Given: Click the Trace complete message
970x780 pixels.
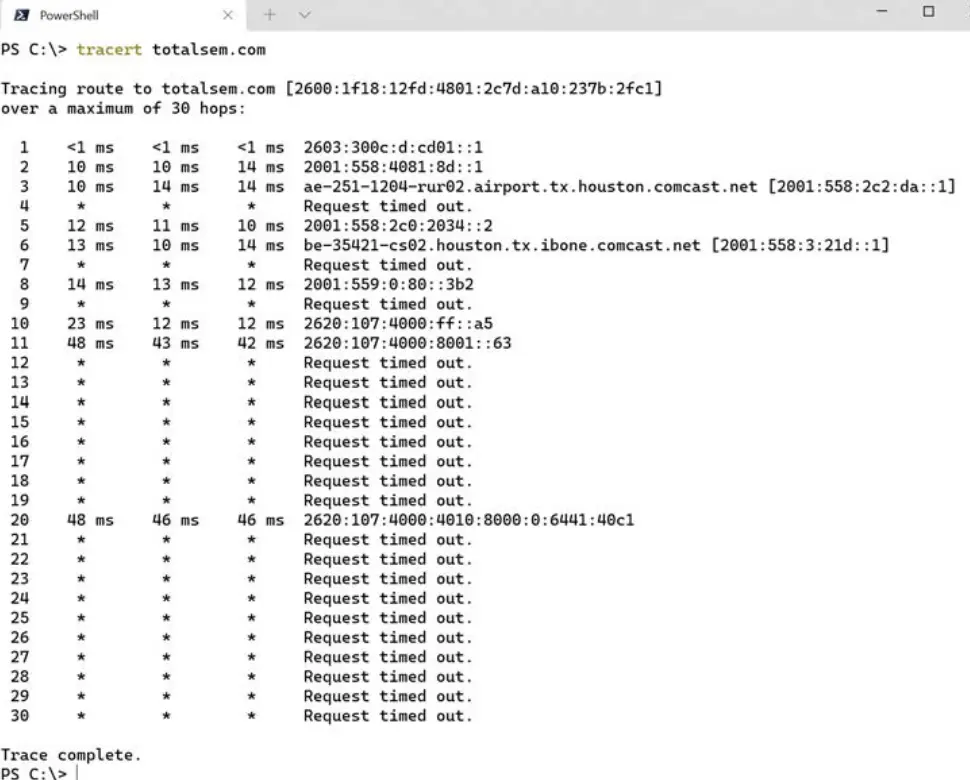Looking at the screenshot, I should tap(72, 754).
